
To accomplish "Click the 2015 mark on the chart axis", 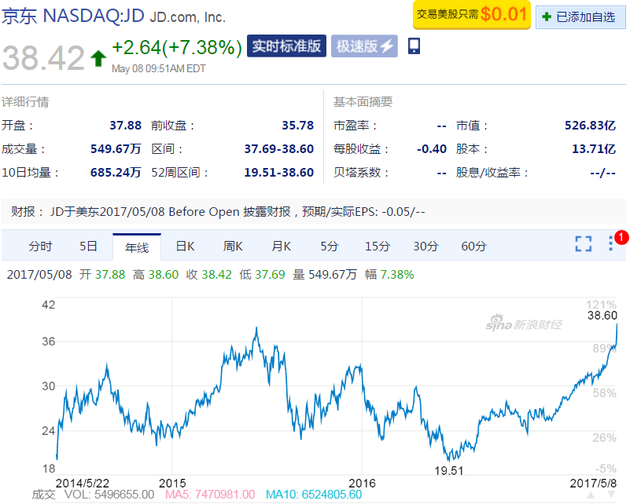I will 172,483.
